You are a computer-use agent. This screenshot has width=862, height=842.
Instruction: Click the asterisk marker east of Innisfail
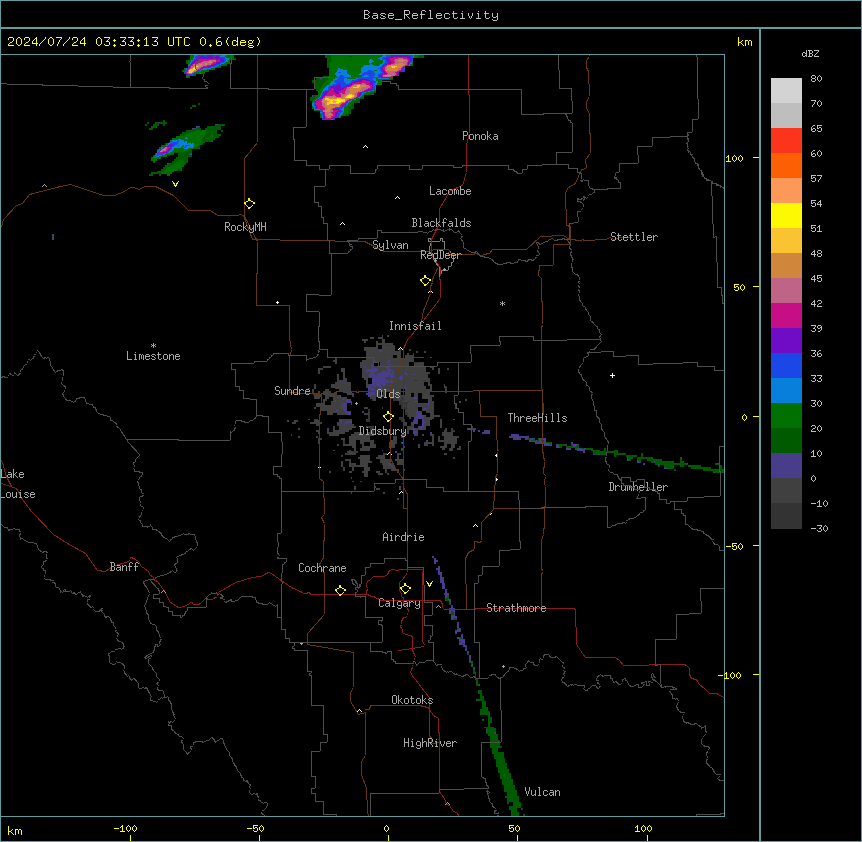(x=502, y=303)
